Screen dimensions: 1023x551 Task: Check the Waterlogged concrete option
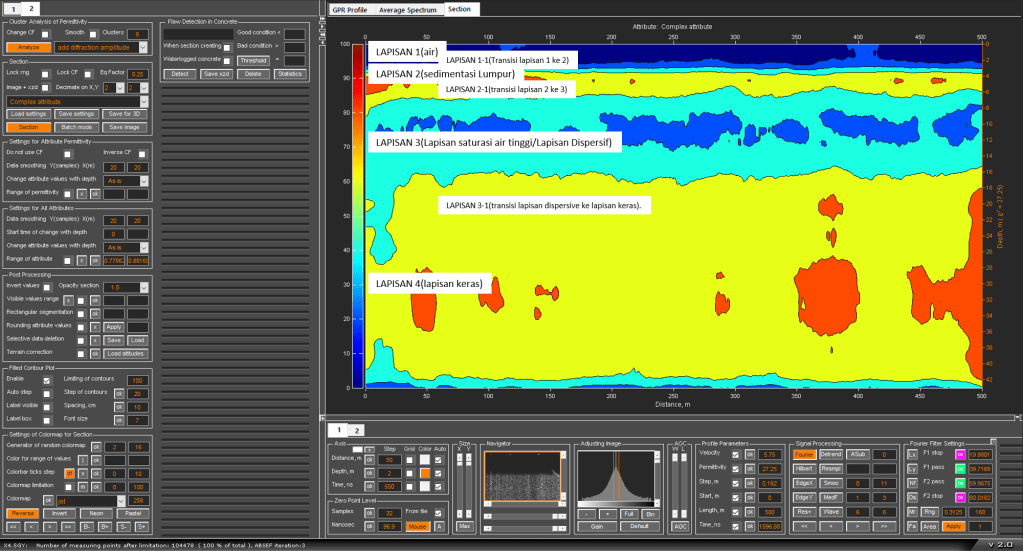227,60
